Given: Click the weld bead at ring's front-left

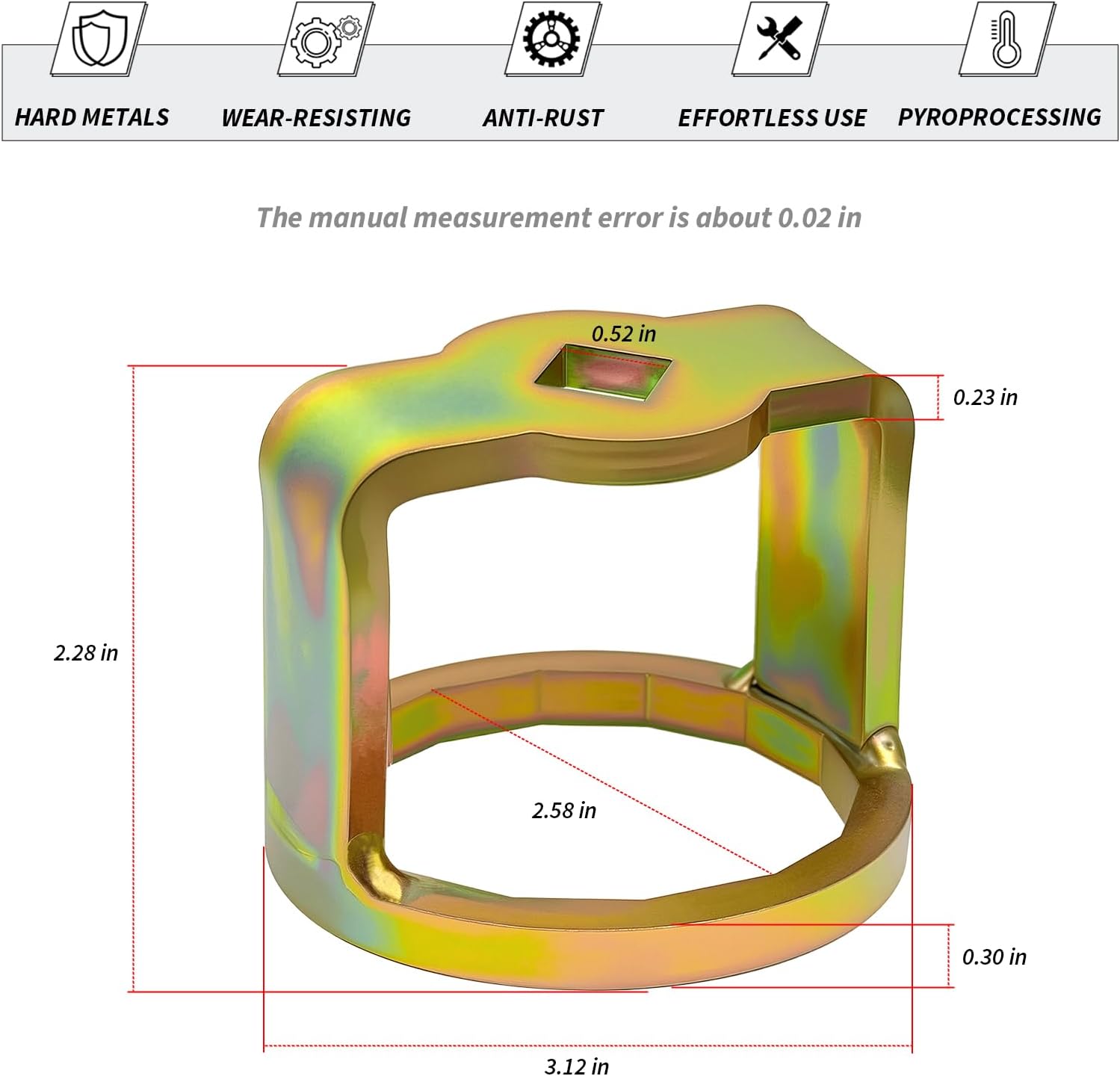Looking at the screenshot, I should pos(376,871).
